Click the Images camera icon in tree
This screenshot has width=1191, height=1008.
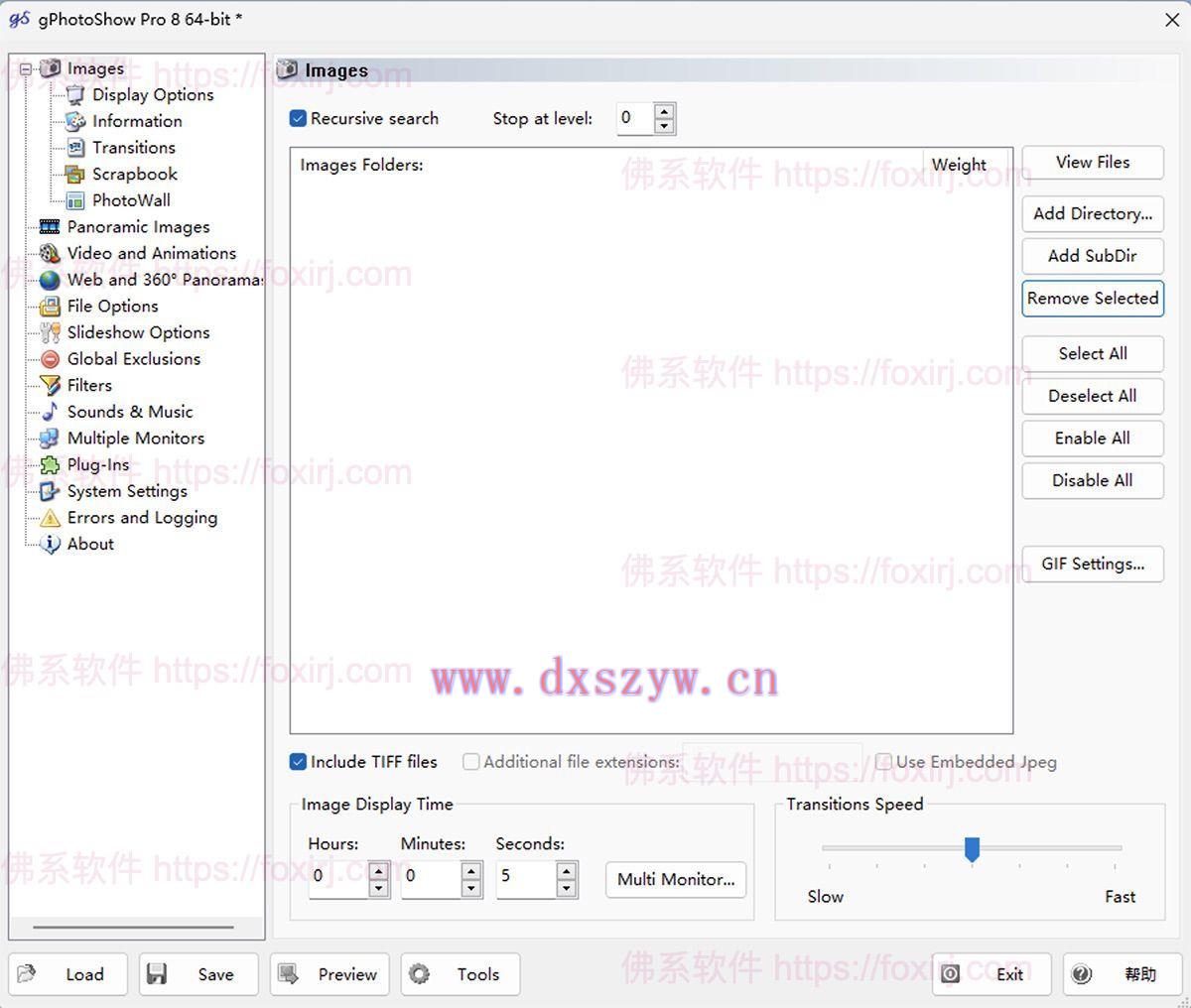point(50,68)
